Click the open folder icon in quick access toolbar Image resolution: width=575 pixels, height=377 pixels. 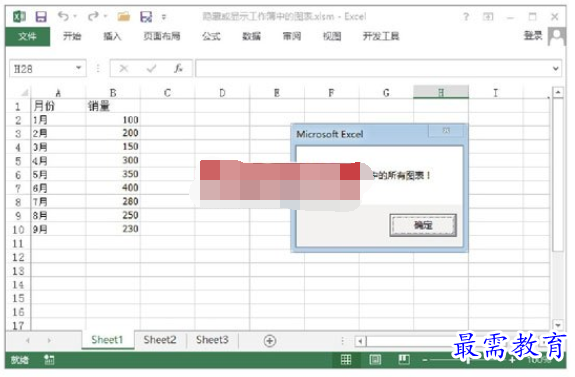(x=124, y=17)
